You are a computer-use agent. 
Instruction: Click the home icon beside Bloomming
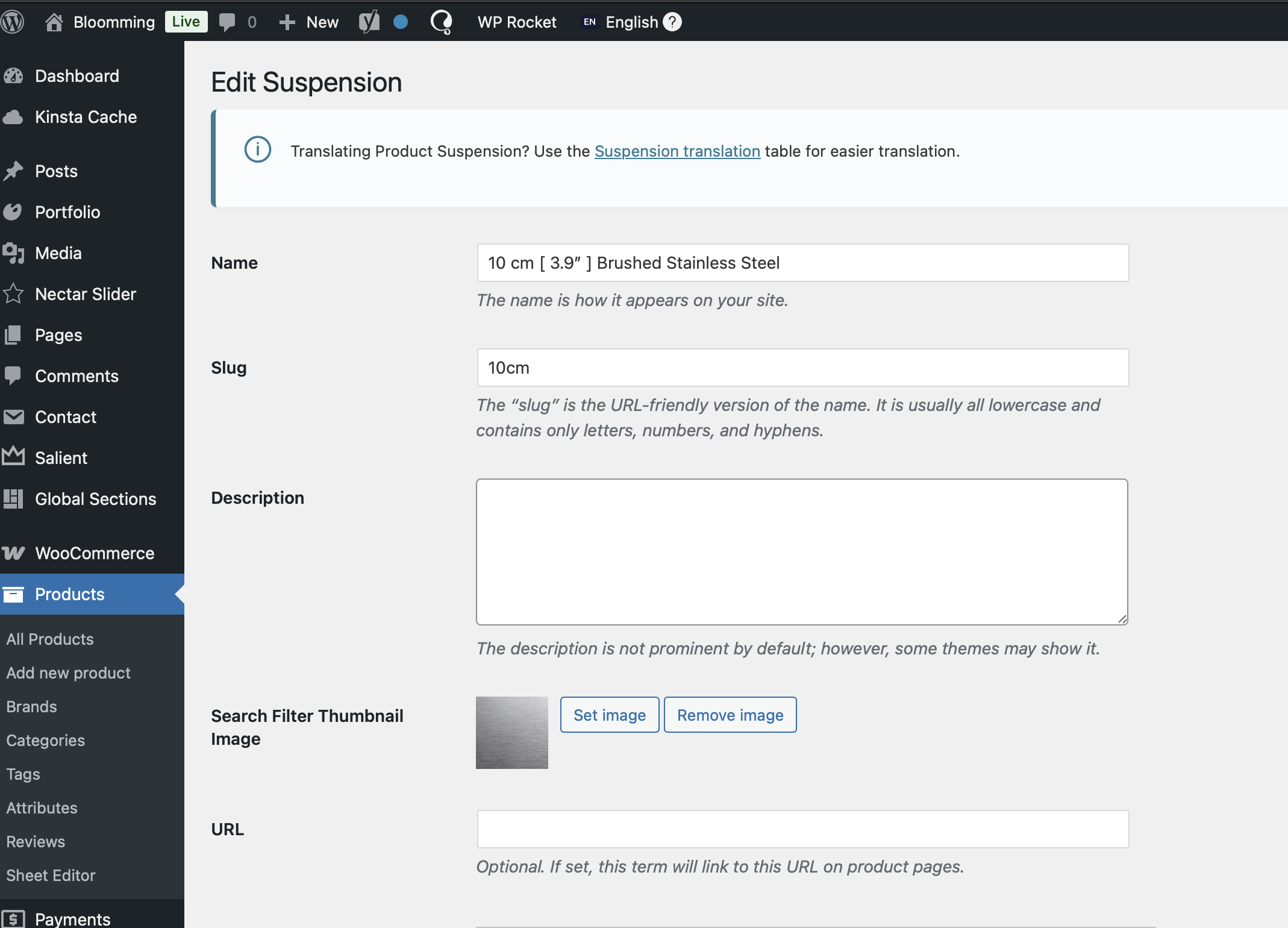point(54,22)
